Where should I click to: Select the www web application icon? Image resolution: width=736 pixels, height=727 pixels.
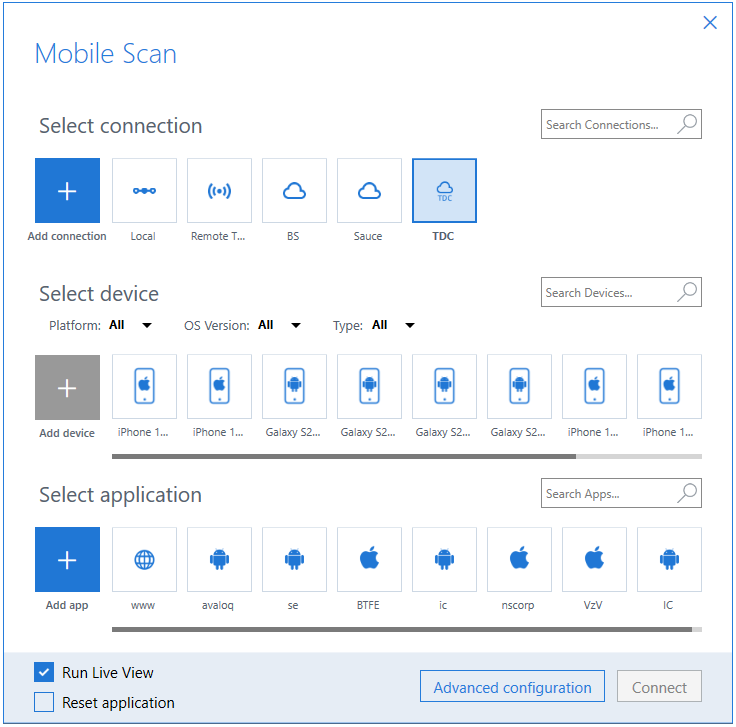click(x=144, y=559)
